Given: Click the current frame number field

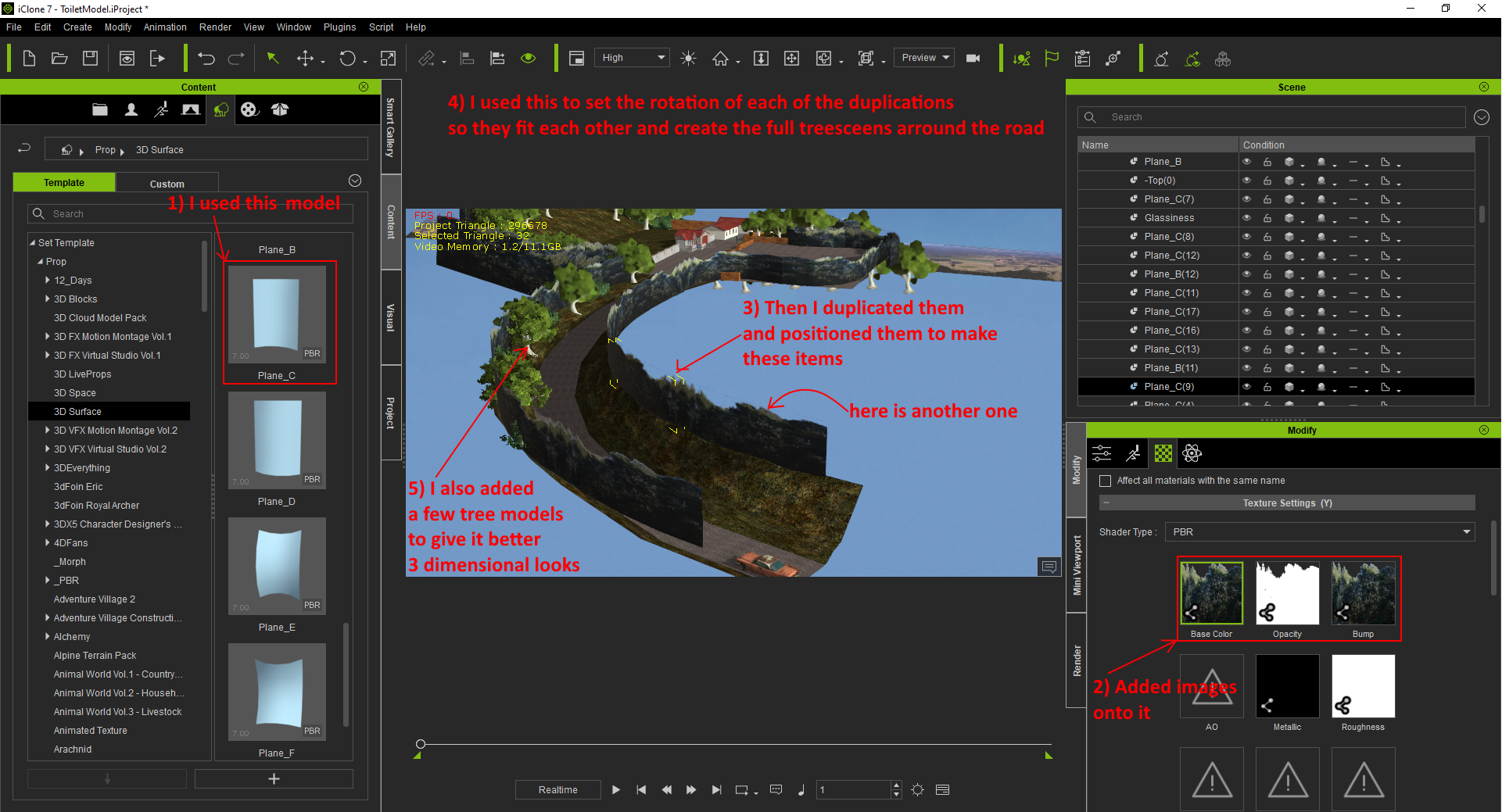Looking at the screenshot, I should 853,790.
